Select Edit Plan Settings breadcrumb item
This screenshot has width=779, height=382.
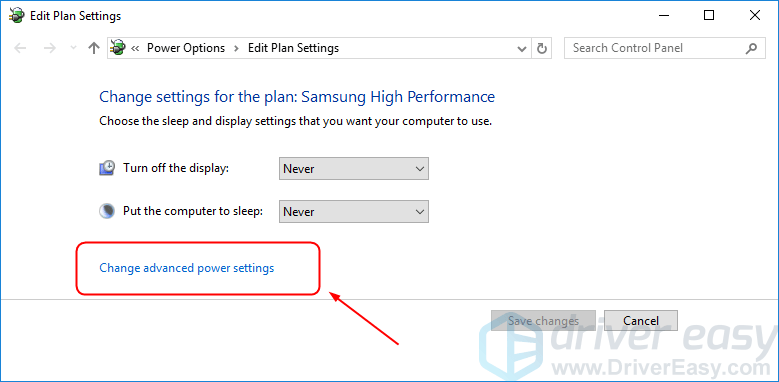point(293,48)
